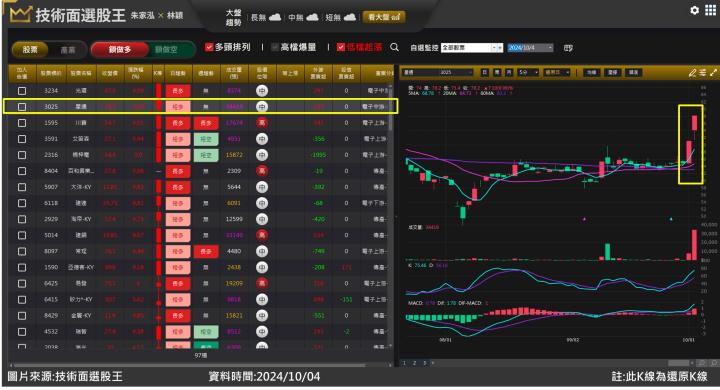Switch to 鎖做多 mode
720x390 pixels.
coord(120,50)
